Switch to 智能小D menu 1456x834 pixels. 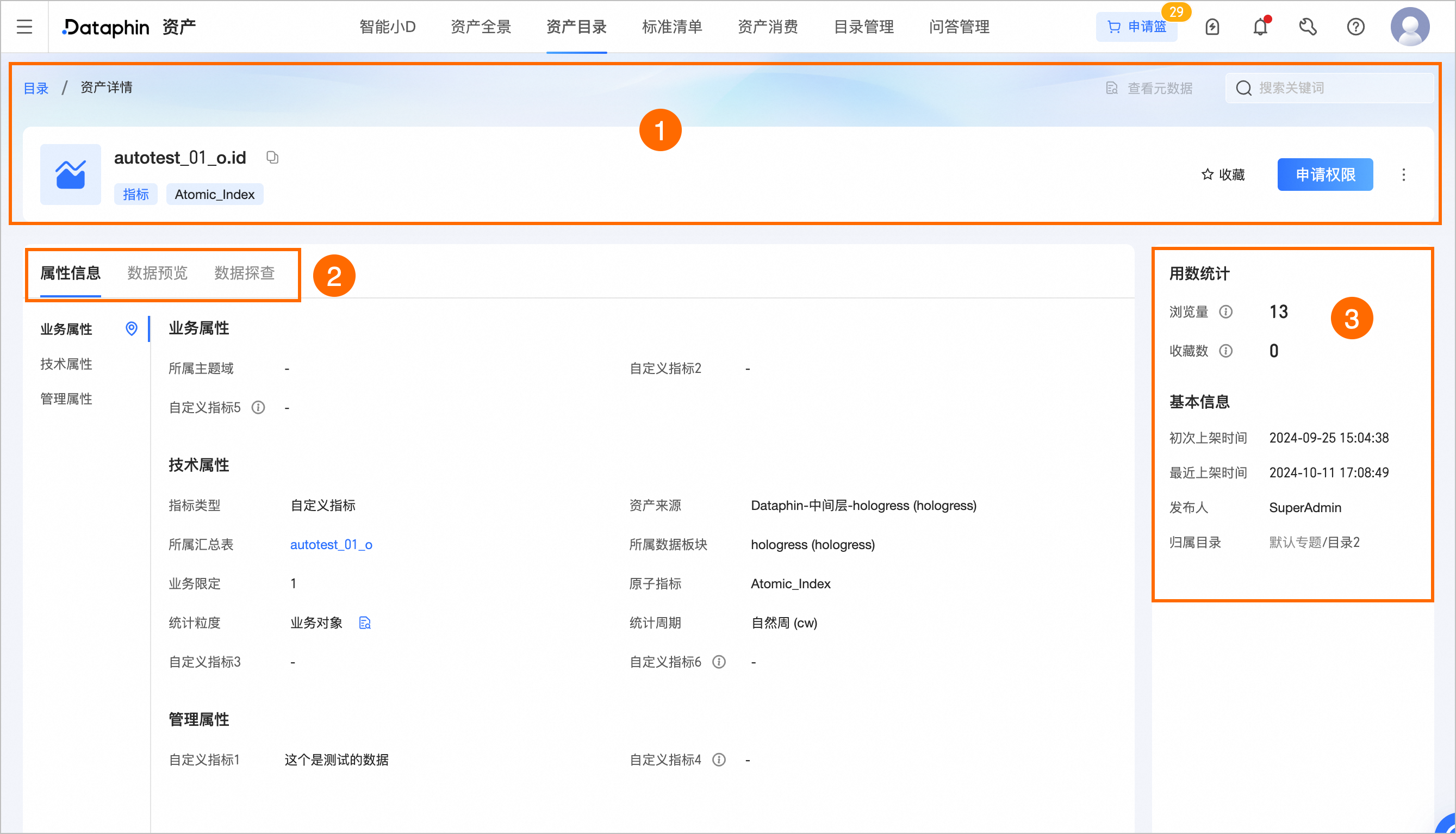point(387,27)
